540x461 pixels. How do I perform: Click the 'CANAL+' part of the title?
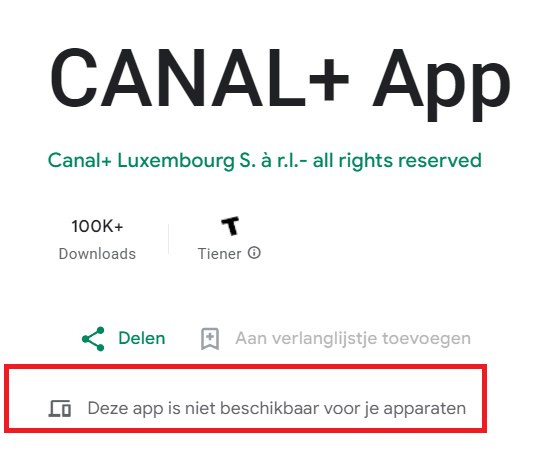(199, 78)
